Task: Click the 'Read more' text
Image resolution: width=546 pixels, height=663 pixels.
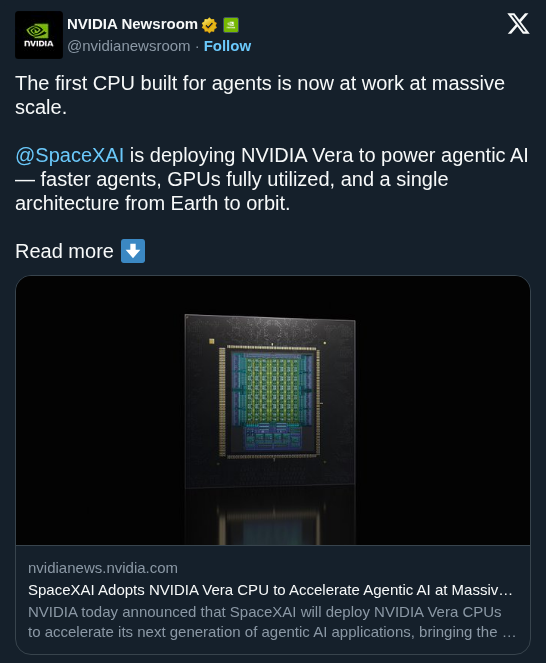Action: click(x=64, y=252)
